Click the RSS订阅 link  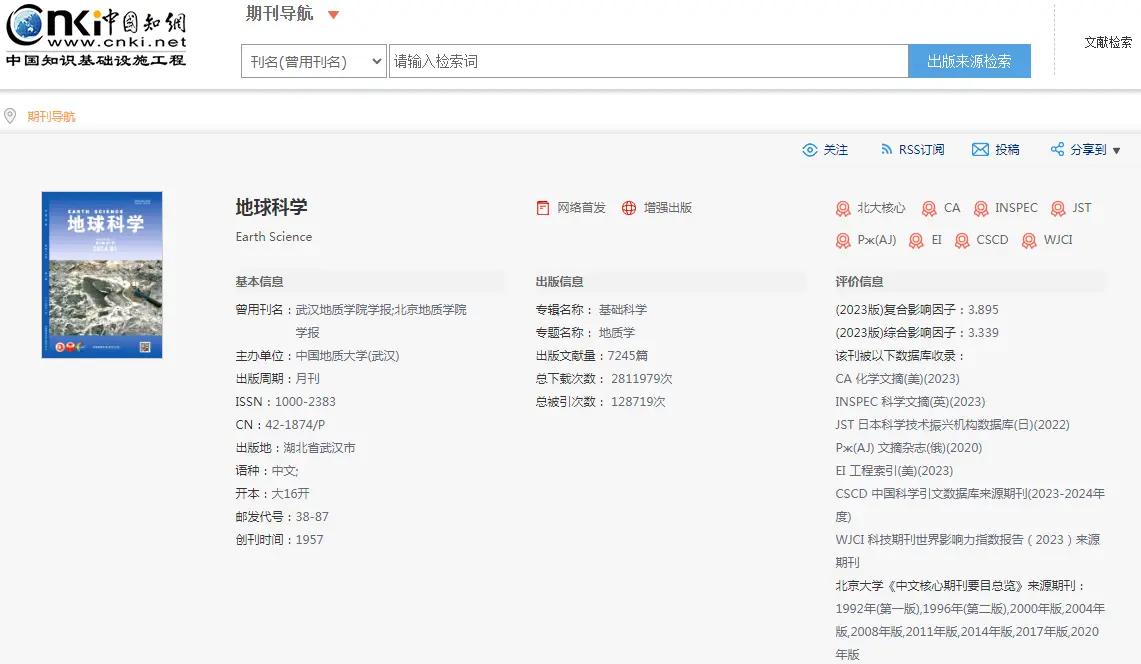[x=921, y=149]
